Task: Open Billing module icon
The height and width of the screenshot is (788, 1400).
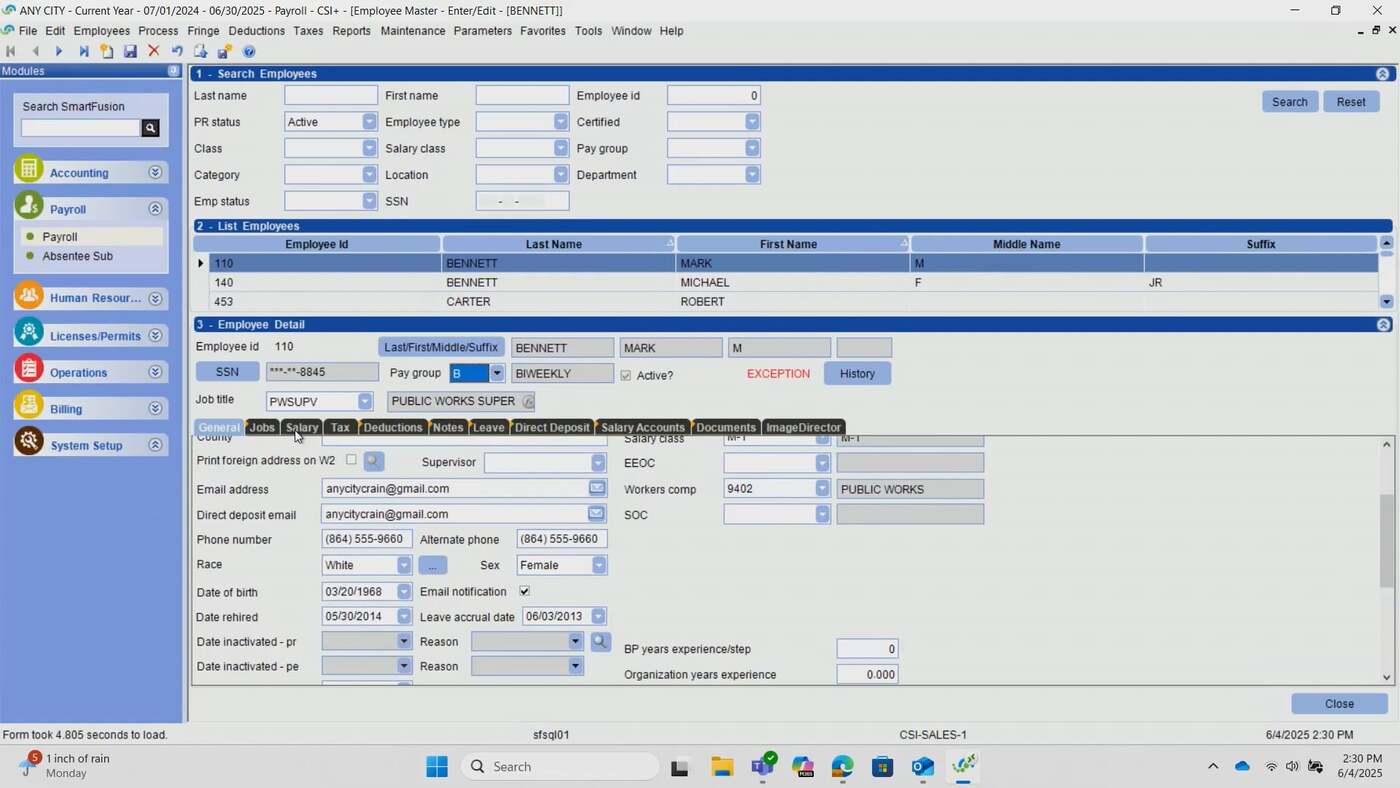Action: pyautogui.click(x=29, y=407)
